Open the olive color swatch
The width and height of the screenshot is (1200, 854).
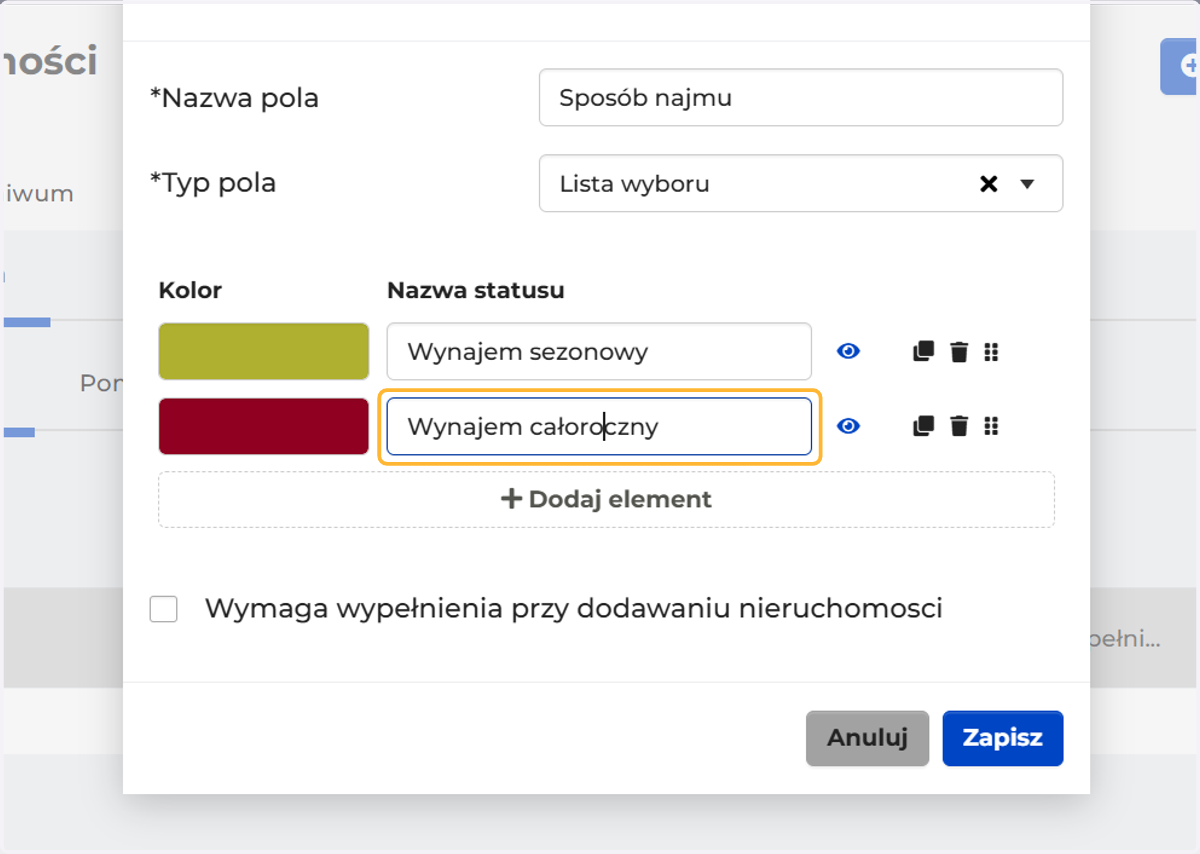264,351
